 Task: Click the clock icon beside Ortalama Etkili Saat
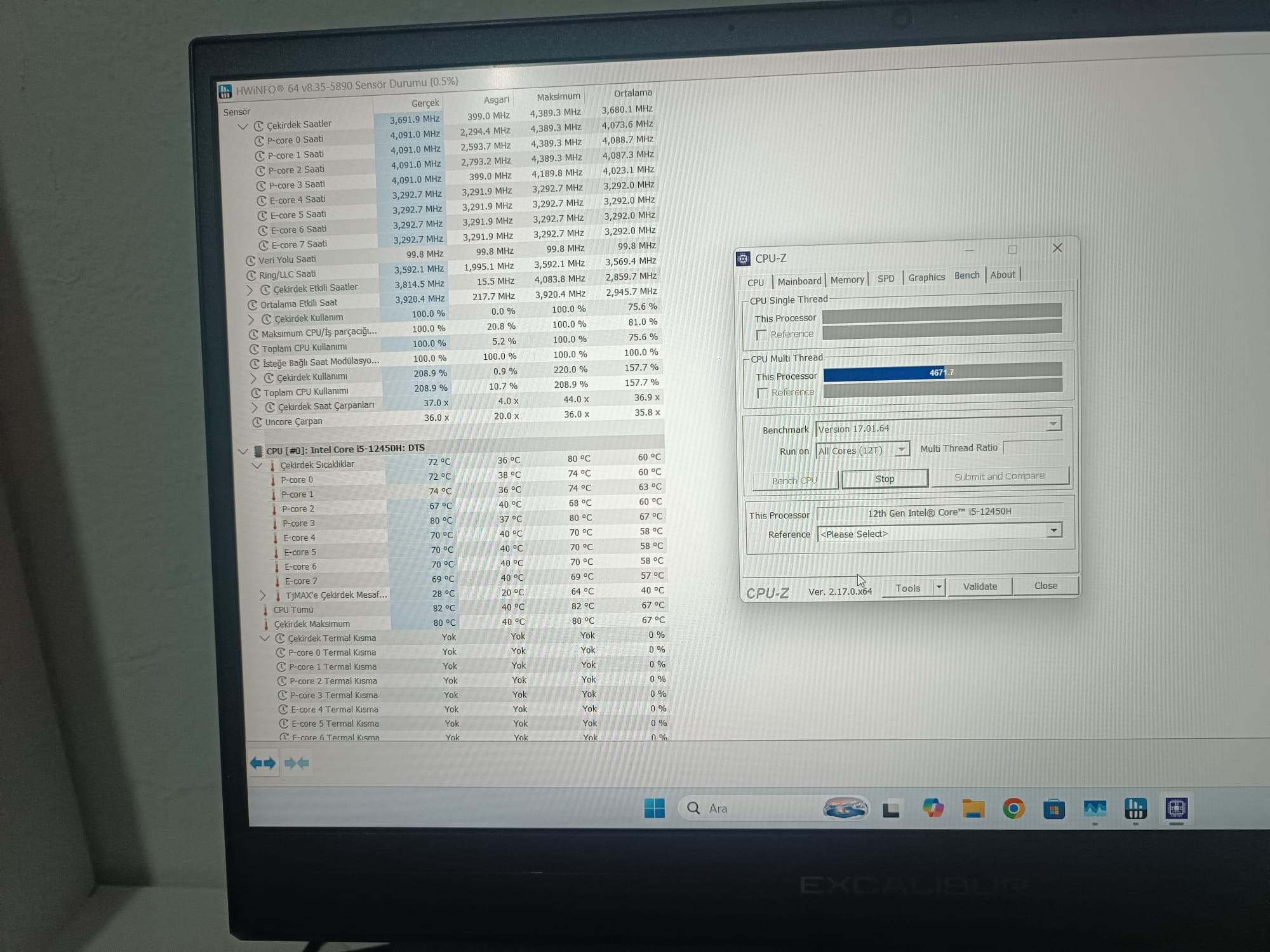253,305
